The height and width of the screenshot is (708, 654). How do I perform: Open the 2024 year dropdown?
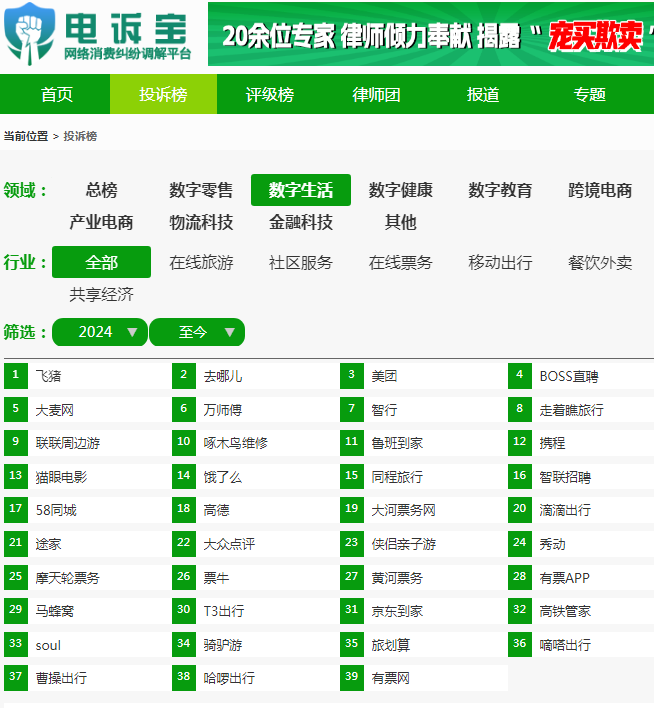point(100,332)
